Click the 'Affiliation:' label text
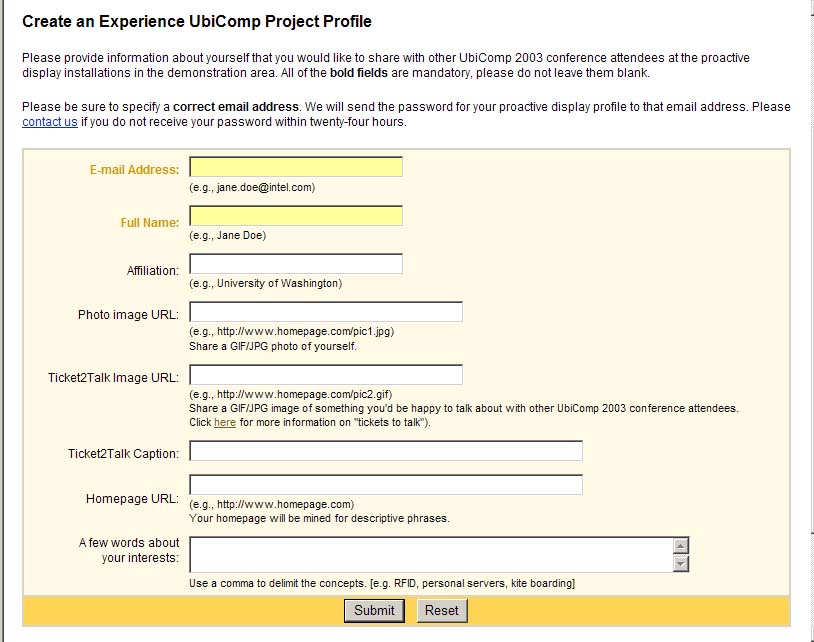This screenshot has height=642, width=814. (x=153, y=270)
